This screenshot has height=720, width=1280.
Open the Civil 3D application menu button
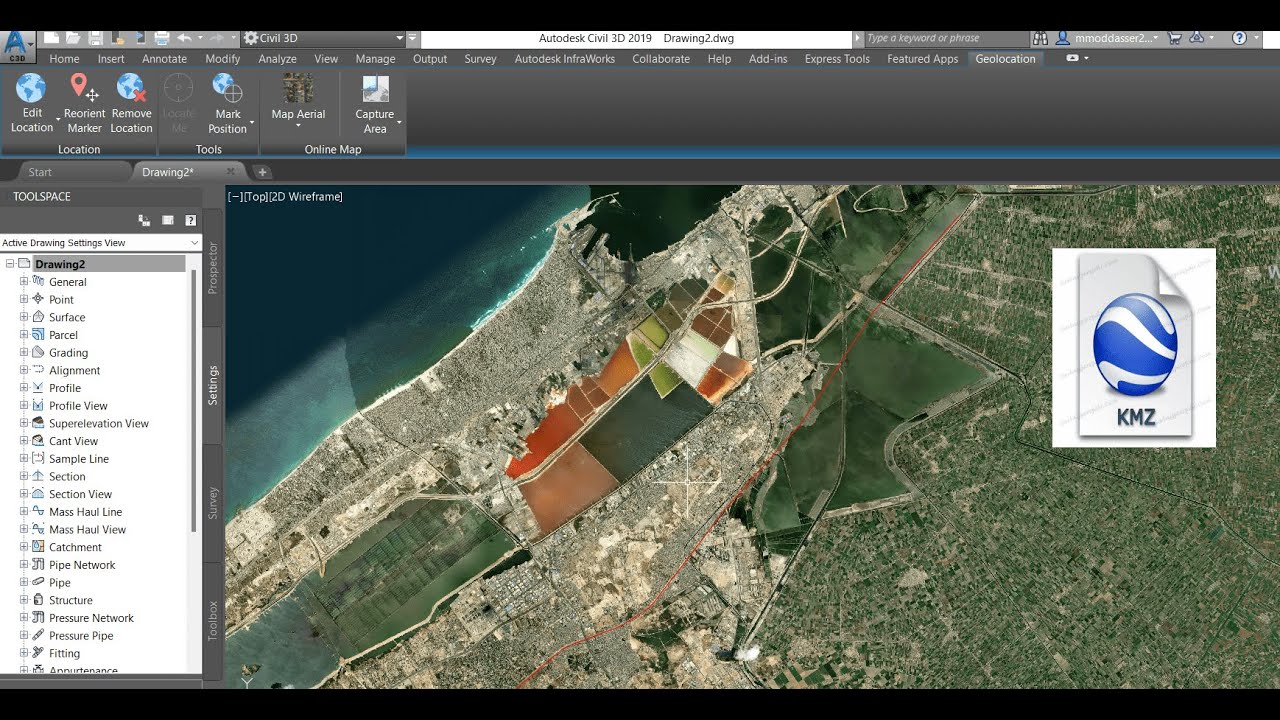click(x=18, y=47)
